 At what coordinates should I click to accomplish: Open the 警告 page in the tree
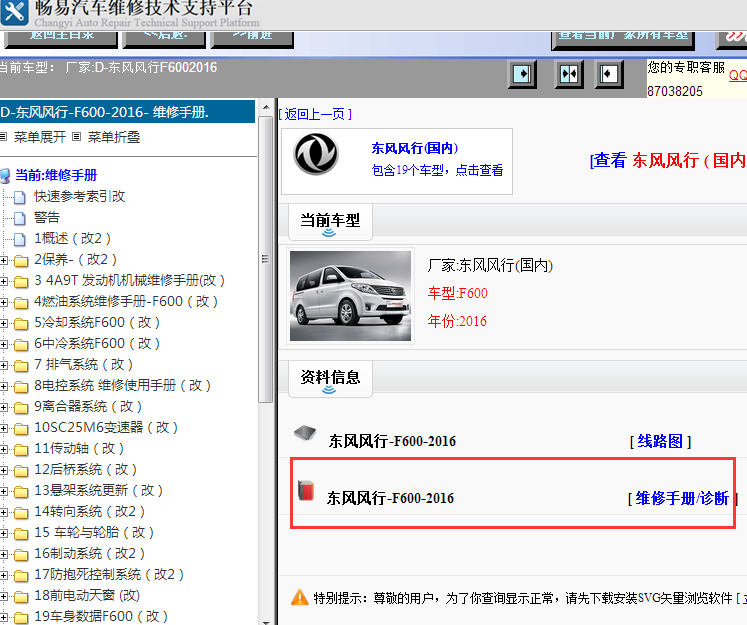tap(47, 217)
